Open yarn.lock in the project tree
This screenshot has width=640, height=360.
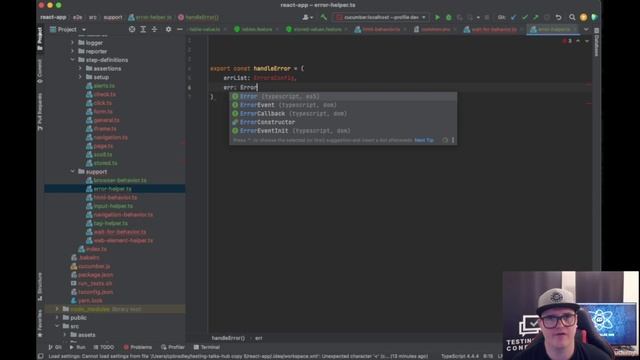pos(87,300)
